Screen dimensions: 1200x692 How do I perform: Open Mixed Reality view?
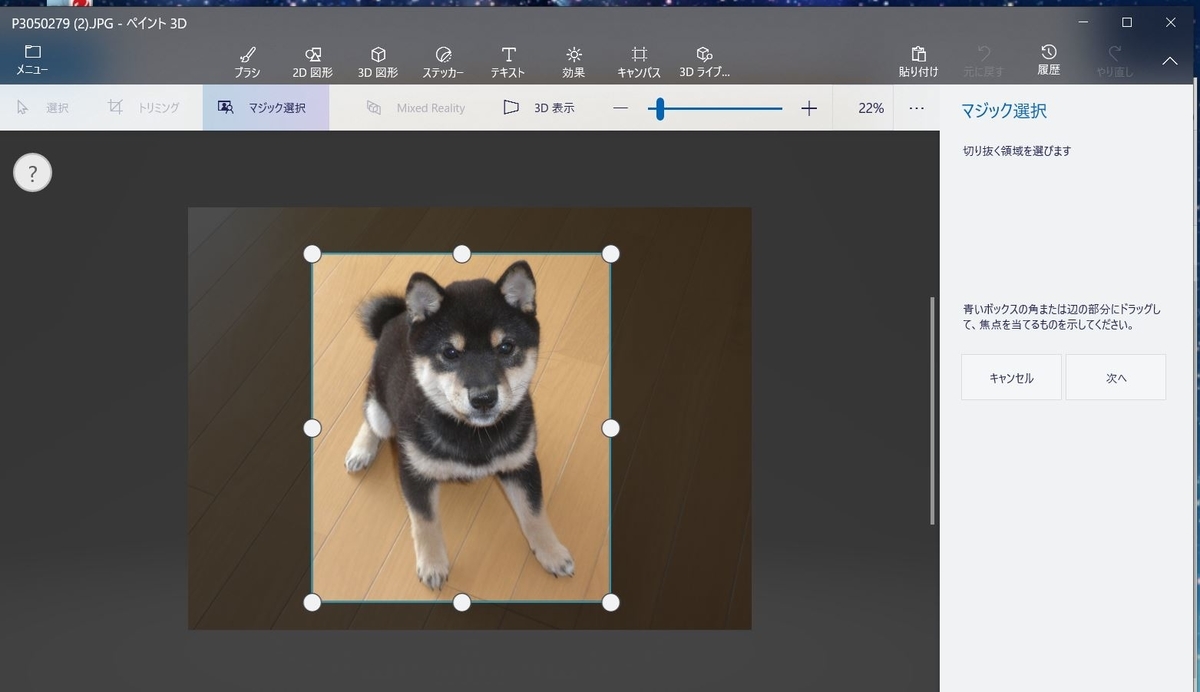415,108
